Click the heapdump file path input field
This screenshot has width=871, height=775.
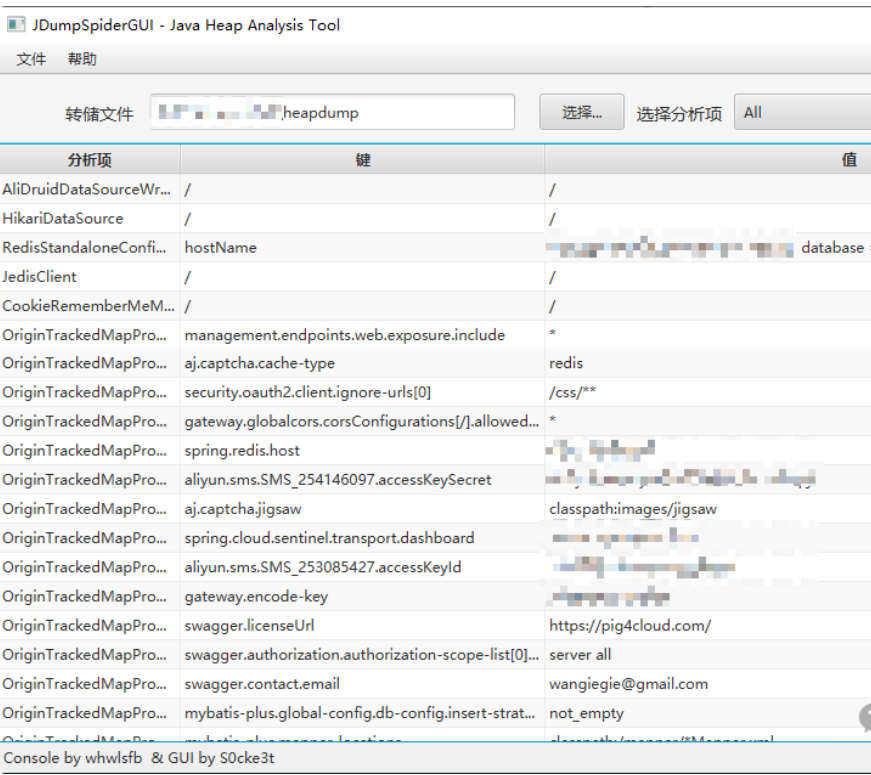(333, 112)
